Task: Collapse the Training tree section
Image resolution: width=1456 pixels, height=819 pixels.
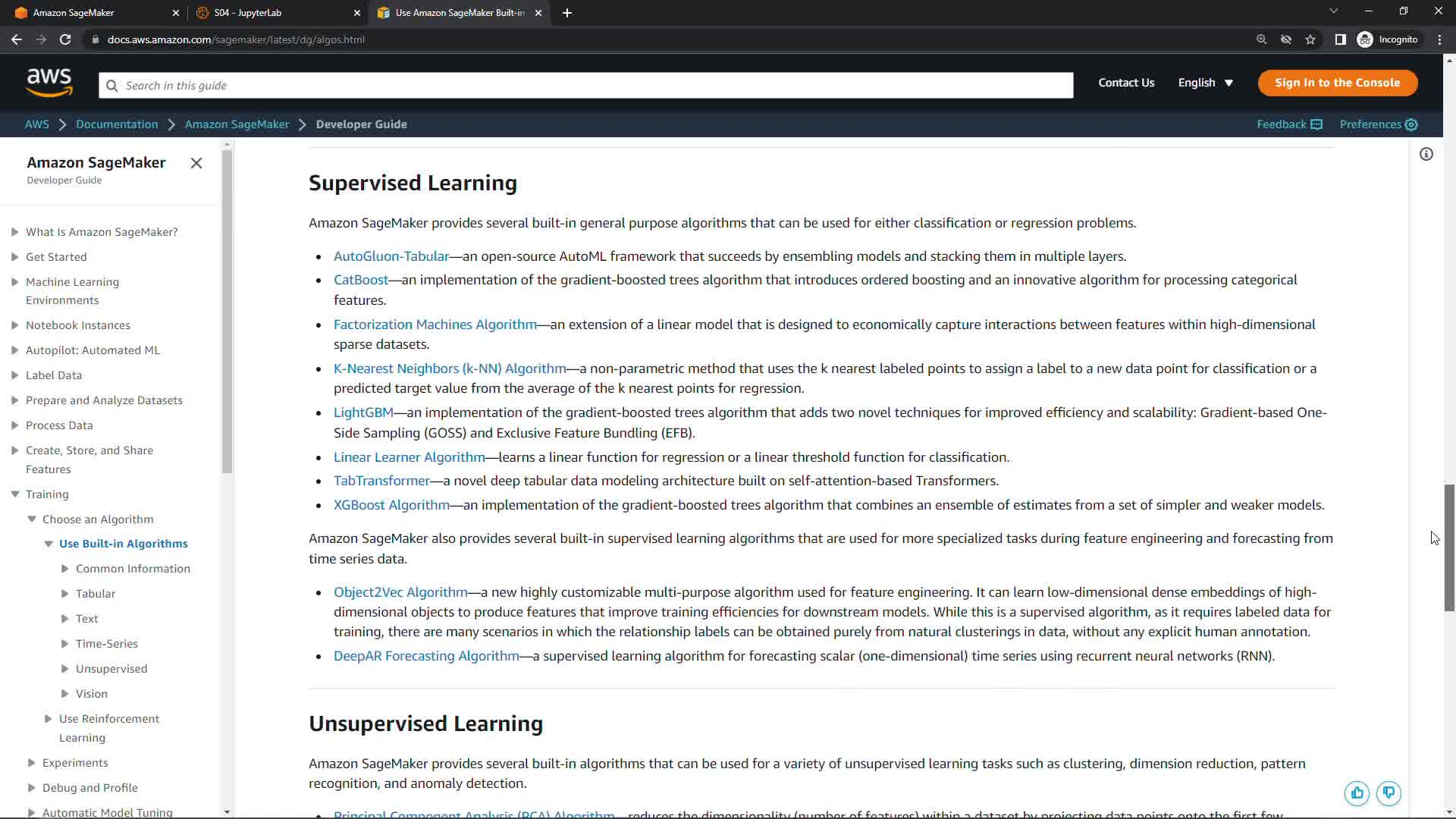Action: pos(15,494)
